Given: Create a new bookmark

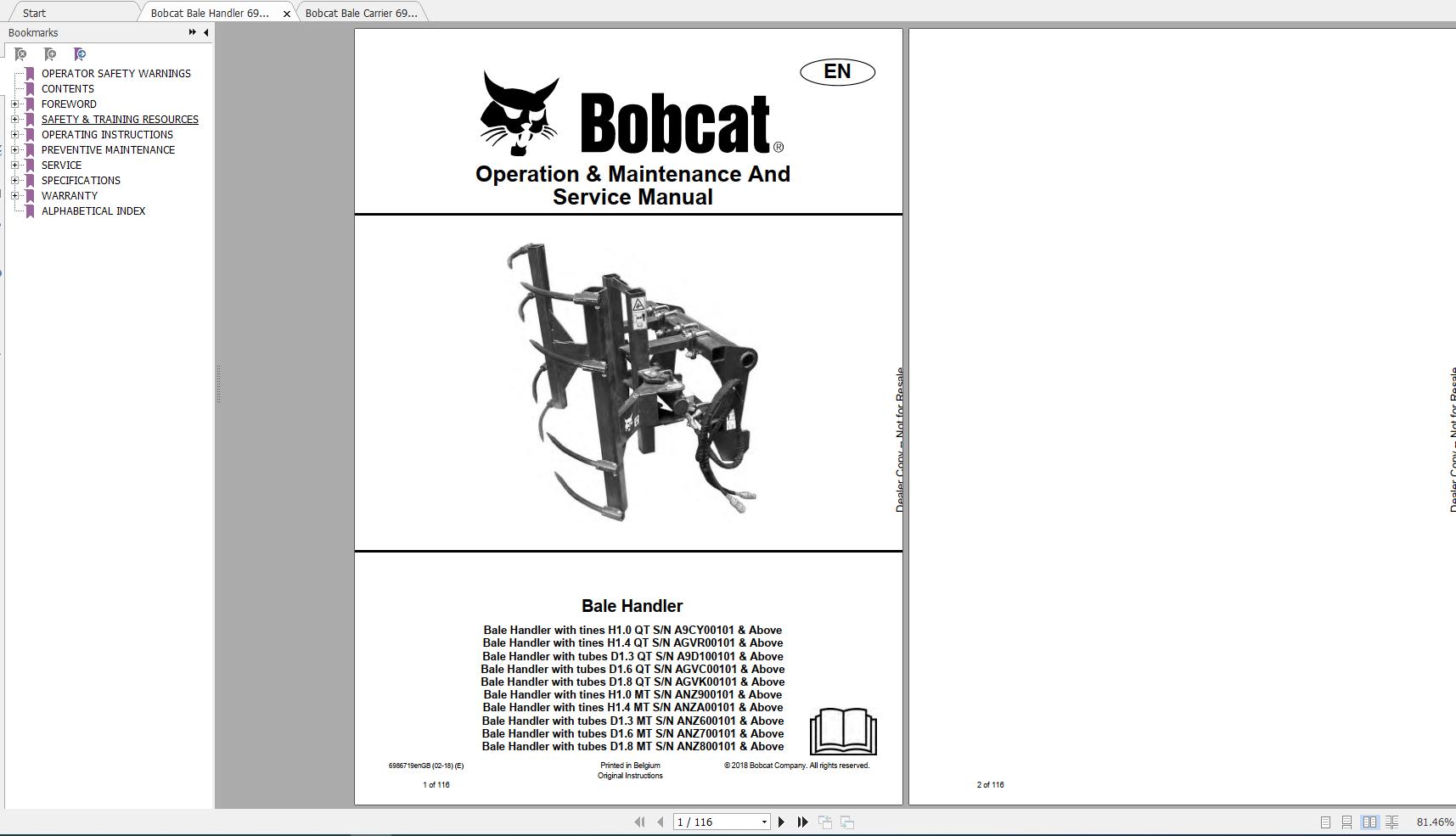Looking at the screenshot, I should click(x=49, y=53).
